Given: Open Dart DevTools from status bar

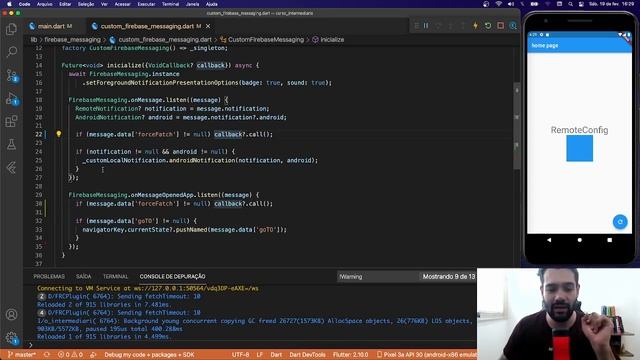Looking at the screenshot, I should pyautogui.click(x=307, y=355).
